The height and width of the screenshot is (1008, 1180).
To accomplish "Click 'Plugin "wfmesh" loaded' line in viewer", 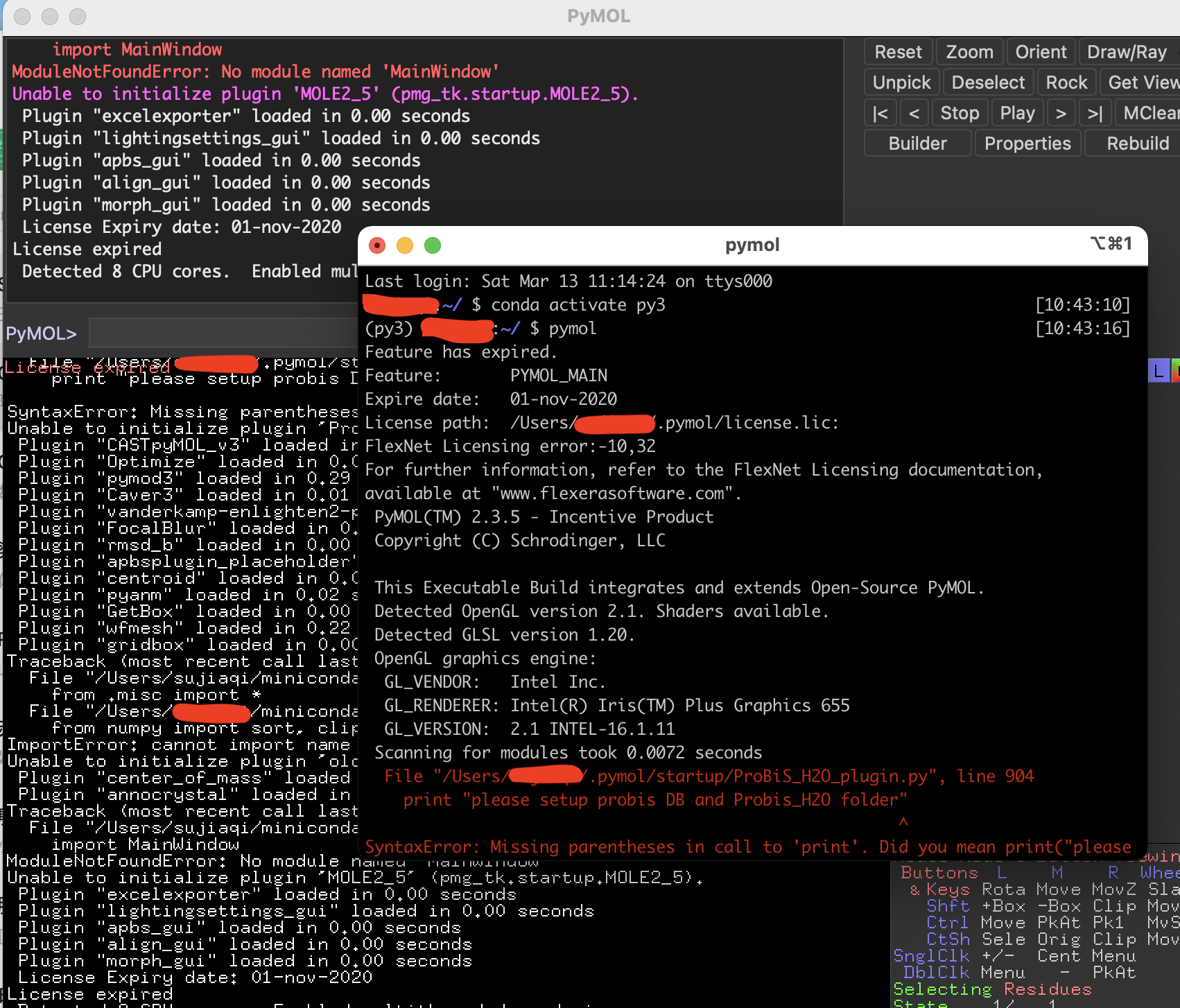I will (x=184, y=629).
